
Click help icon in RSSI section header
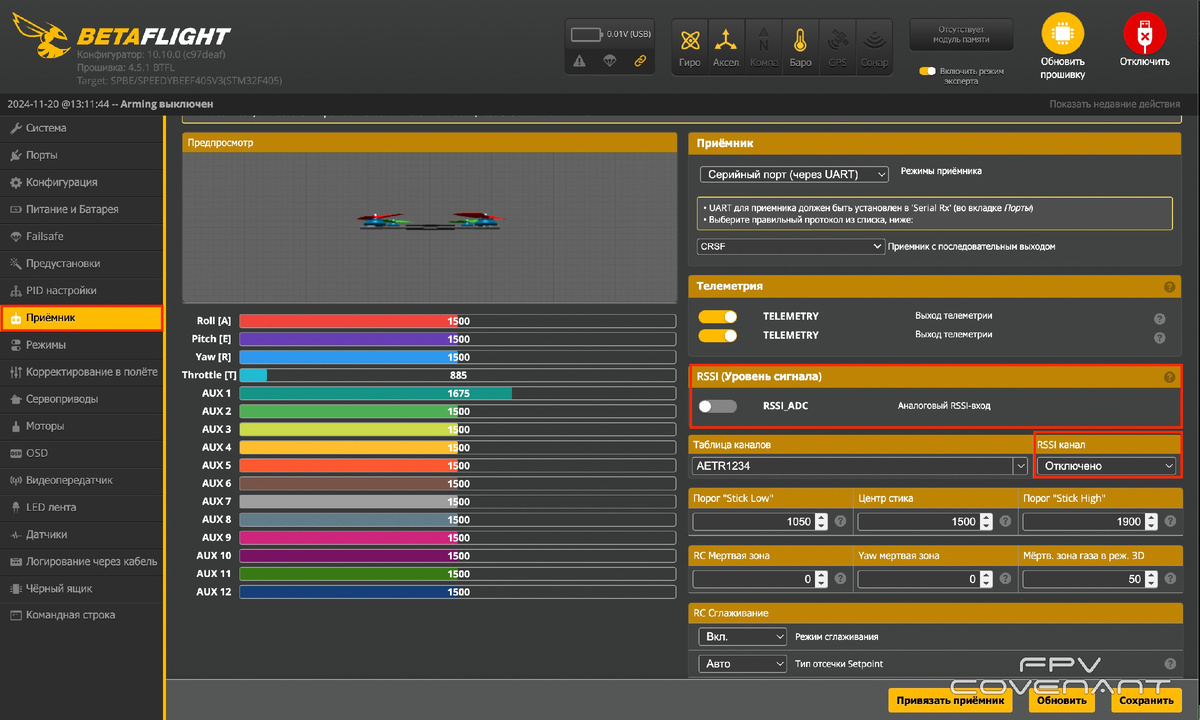pyautogui.click(x=1169, y=378)
